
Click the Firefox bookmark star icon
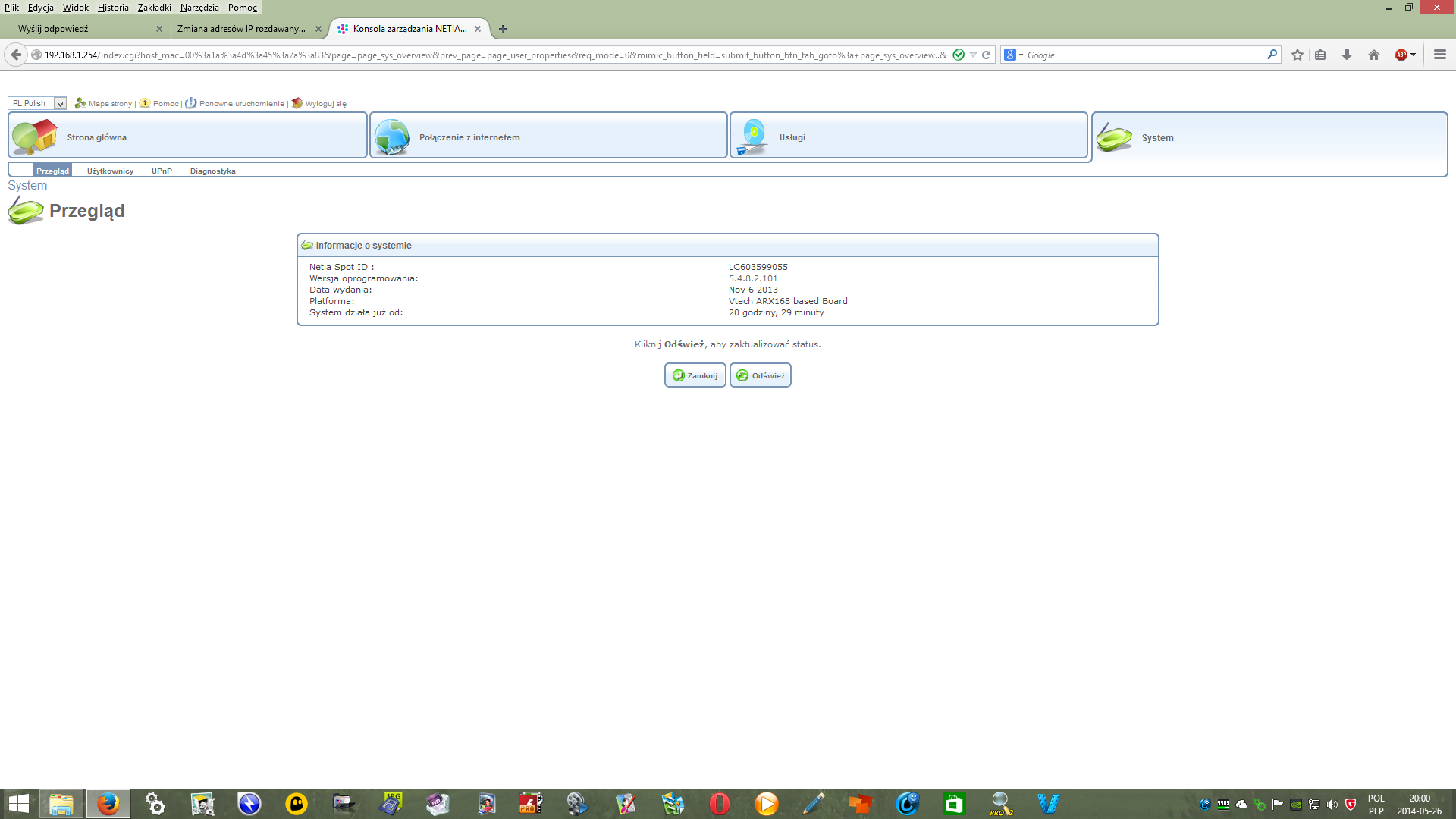[x=1298, y=55]
